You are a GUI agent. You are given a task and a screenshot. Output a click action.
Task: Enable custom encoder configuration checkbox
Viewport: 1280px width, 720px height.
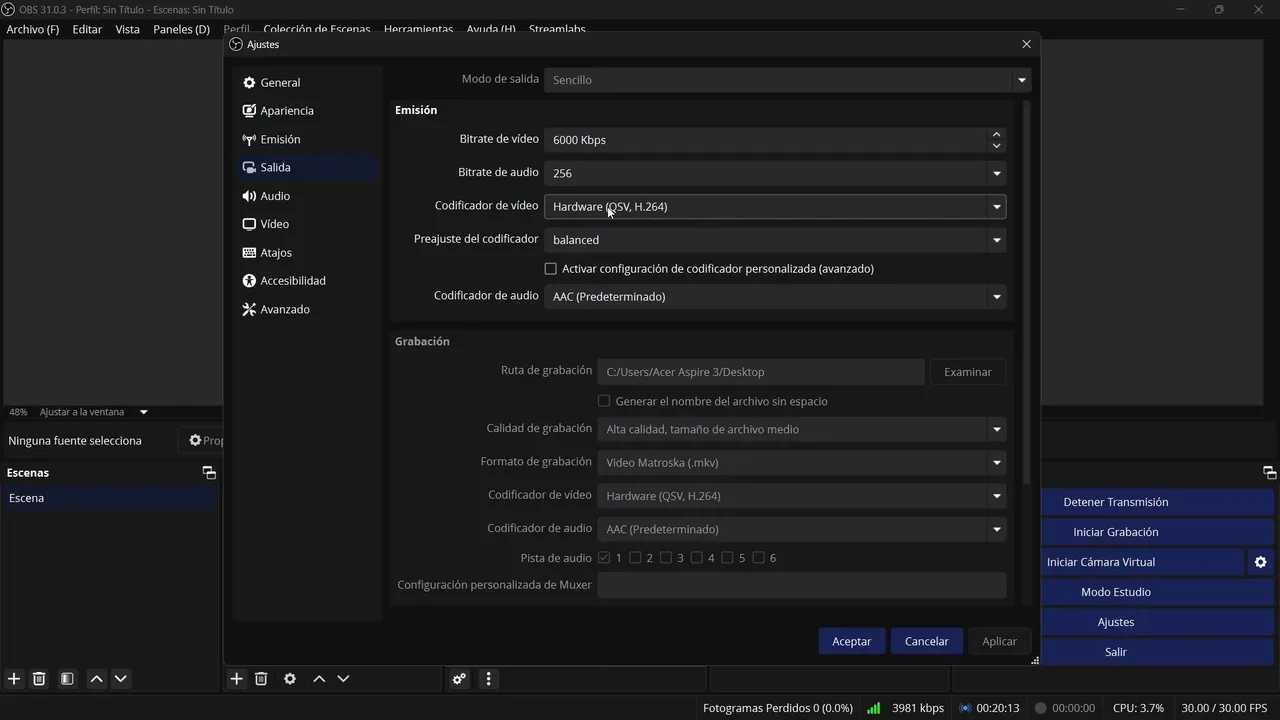pos(550,269)
